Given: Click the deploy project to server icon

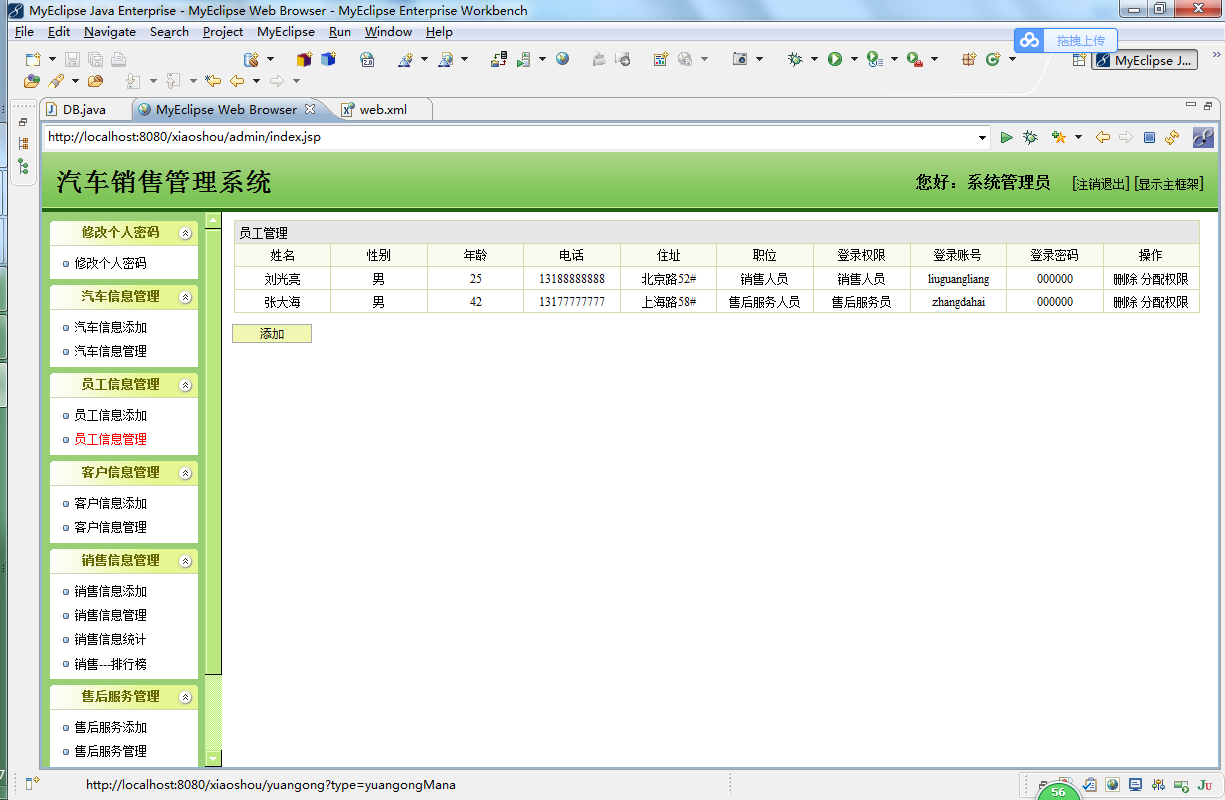Looking at the screenshot, I should pyautogui.click(x=499, y=60).
